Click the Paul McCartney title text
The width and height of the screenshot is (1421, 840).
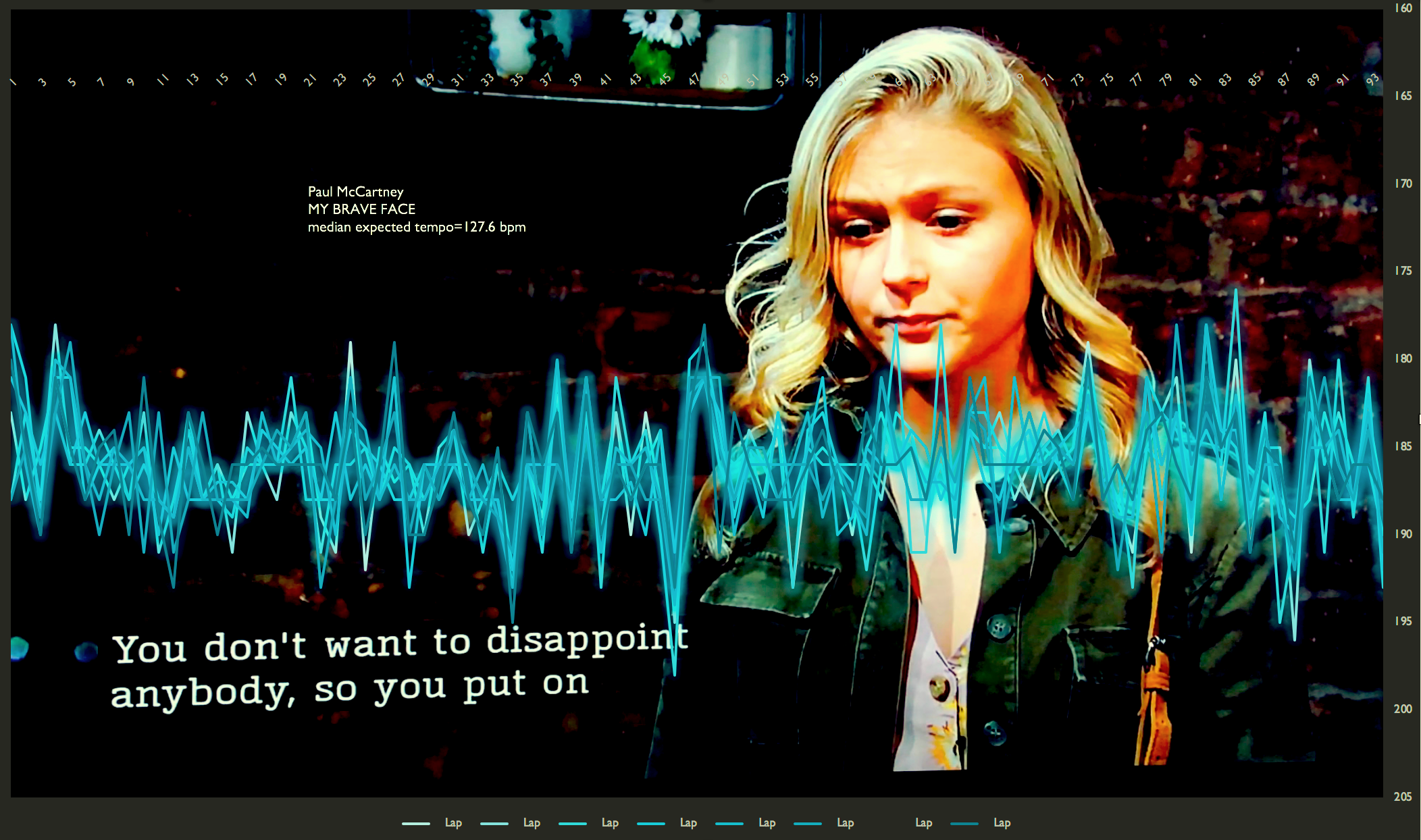coord(355,192)
